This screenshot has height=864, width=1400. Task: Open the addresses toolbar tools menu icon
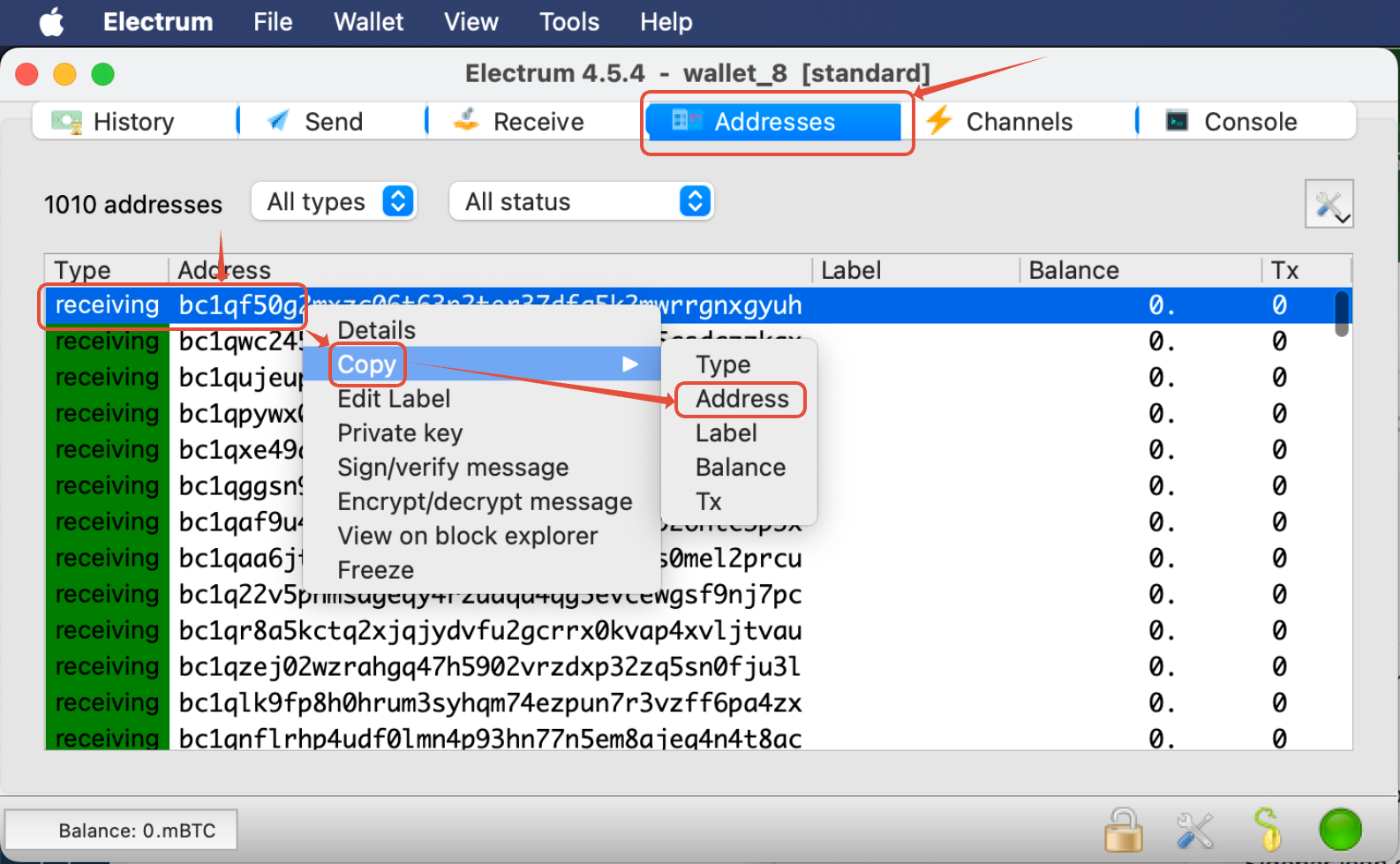coord(1329,204)
